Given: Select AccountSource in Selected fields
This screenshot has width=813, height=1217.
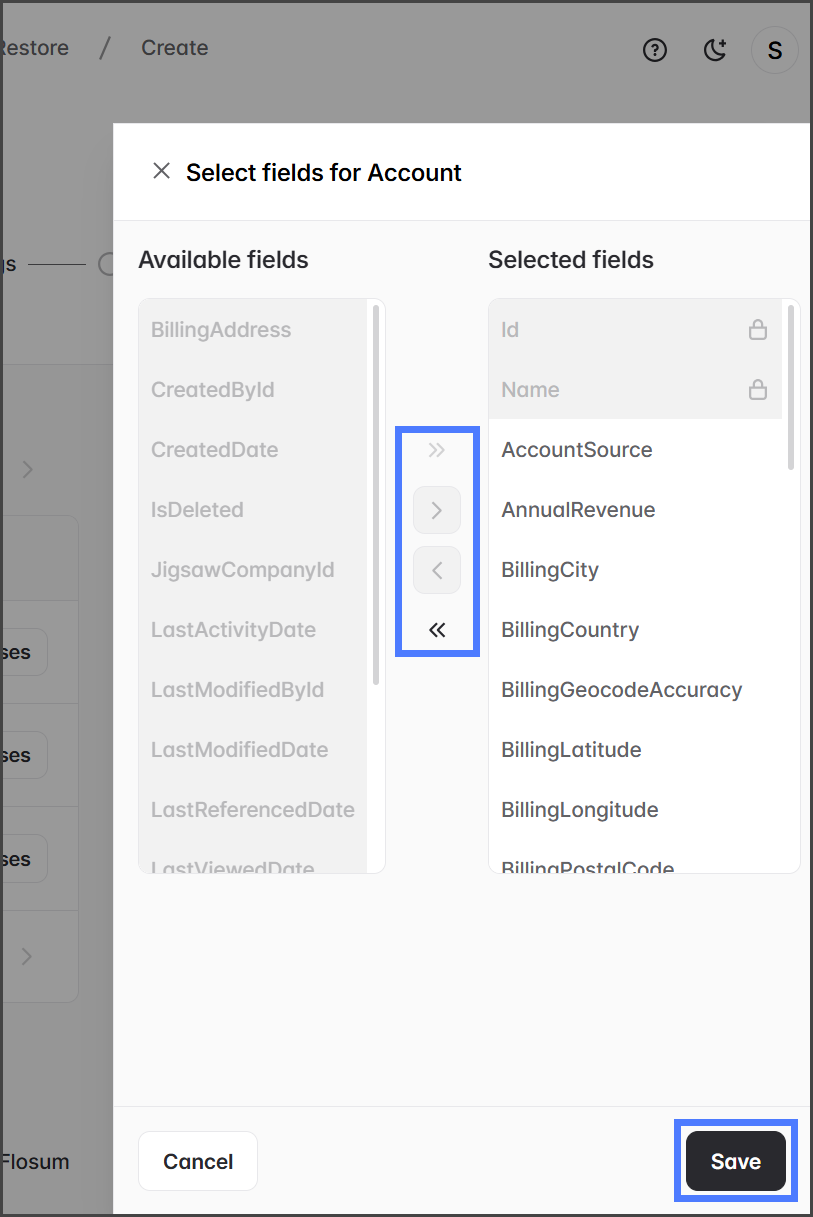Looking at the screenshot, I should click(x=577, y=450).
